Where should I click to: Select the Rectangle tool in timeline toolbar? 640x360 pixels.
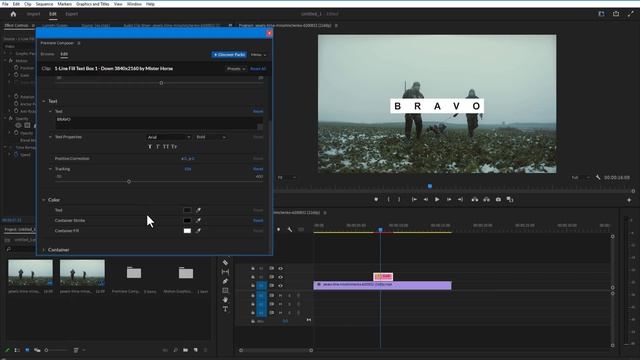pos(225,291)
